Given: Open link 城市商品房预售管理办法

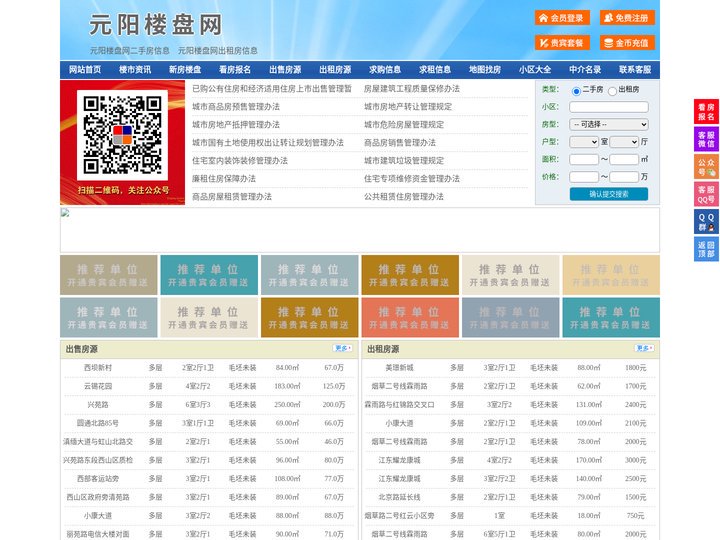Looking at the screenshot, I should [x=236, y=107].
